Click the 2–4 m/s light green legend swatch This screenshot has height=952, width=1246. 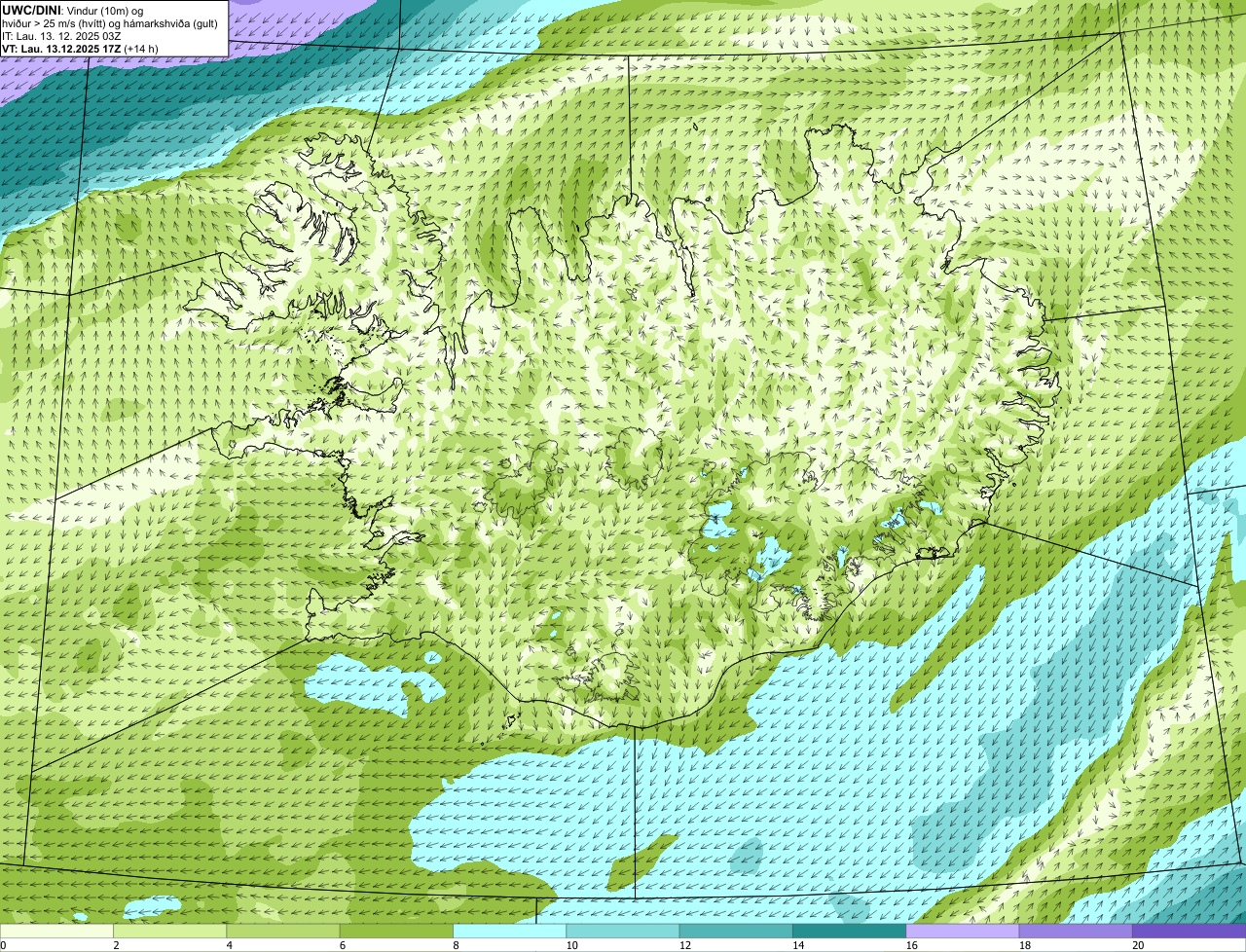pyautogui.click(x=170, y=931)
